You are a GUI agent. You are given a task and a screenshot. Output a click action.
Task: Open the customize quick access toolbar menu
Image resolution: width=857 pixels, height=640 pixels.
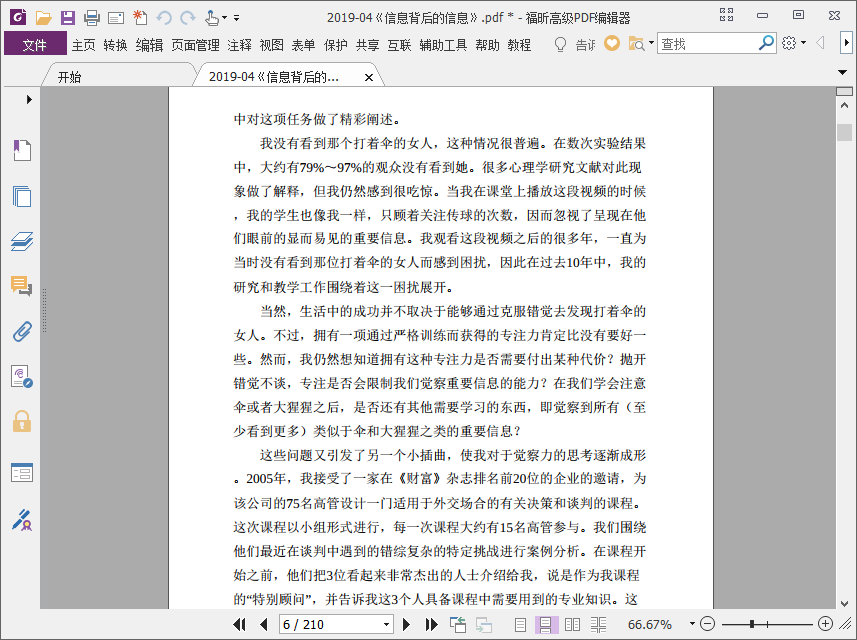pos(236,18)
